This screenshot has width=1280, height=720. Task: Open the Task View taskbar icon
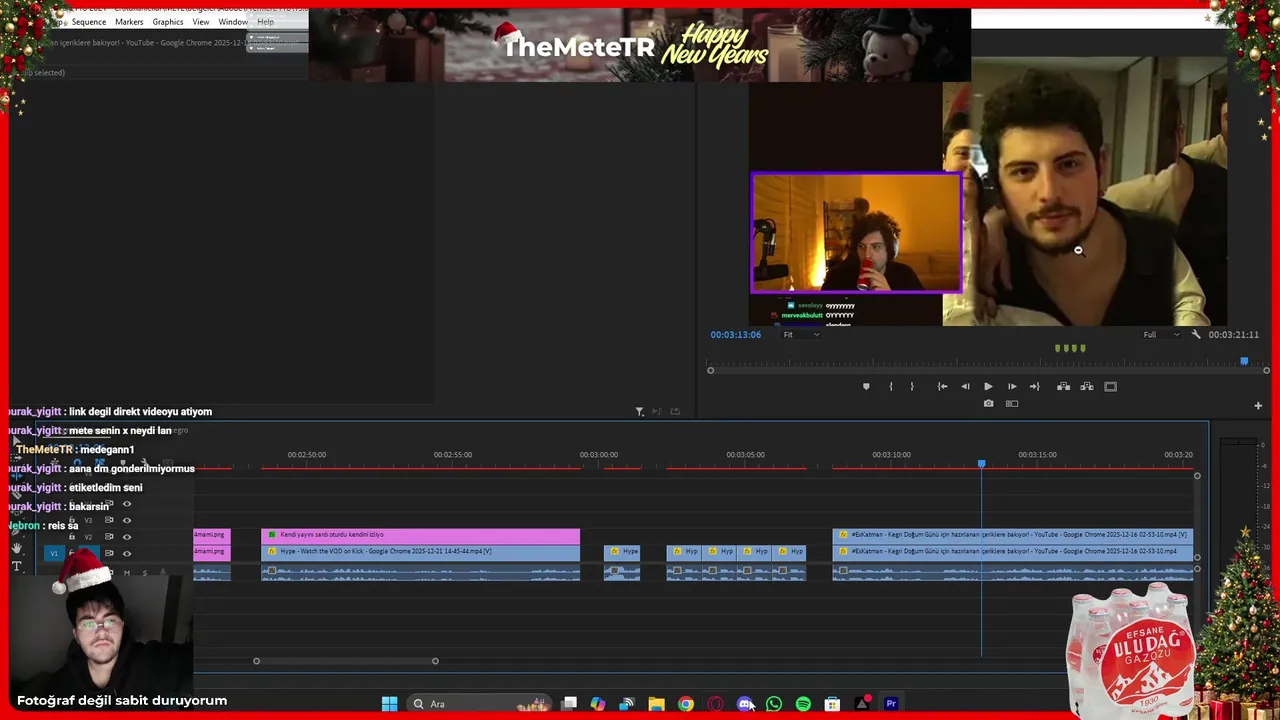click(x=569, y=704)
